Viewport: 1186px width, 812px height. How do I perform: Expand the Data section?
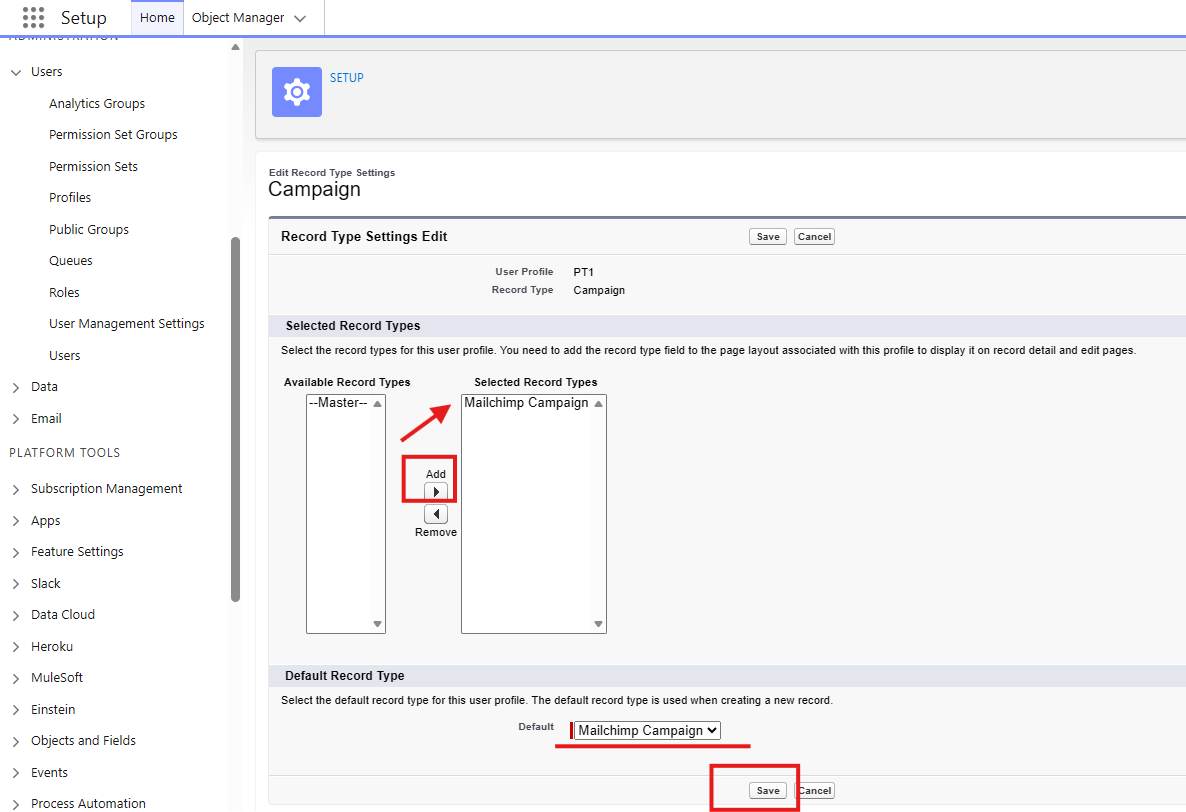point(16,387)
